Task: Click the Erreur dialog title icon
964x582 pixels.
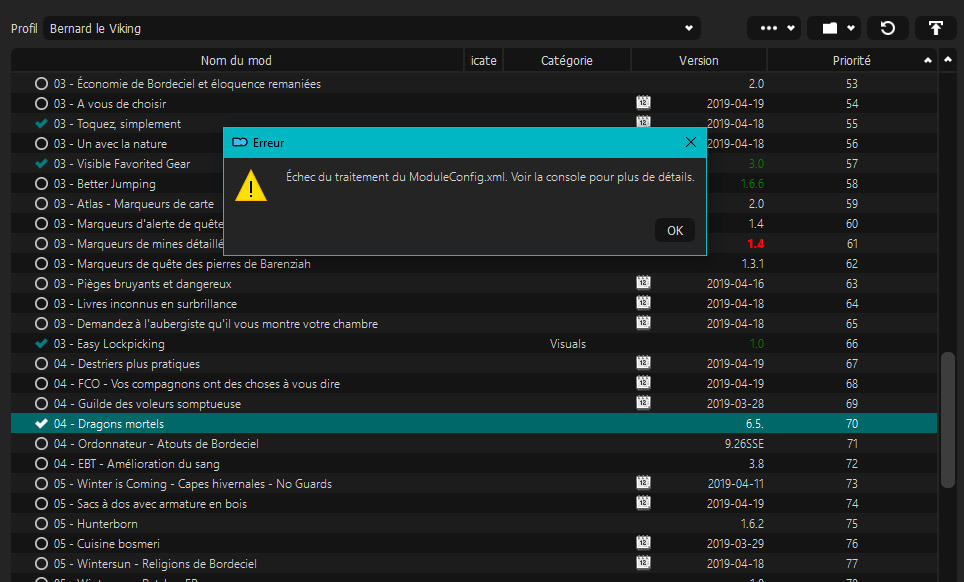Action: (239, 143)
